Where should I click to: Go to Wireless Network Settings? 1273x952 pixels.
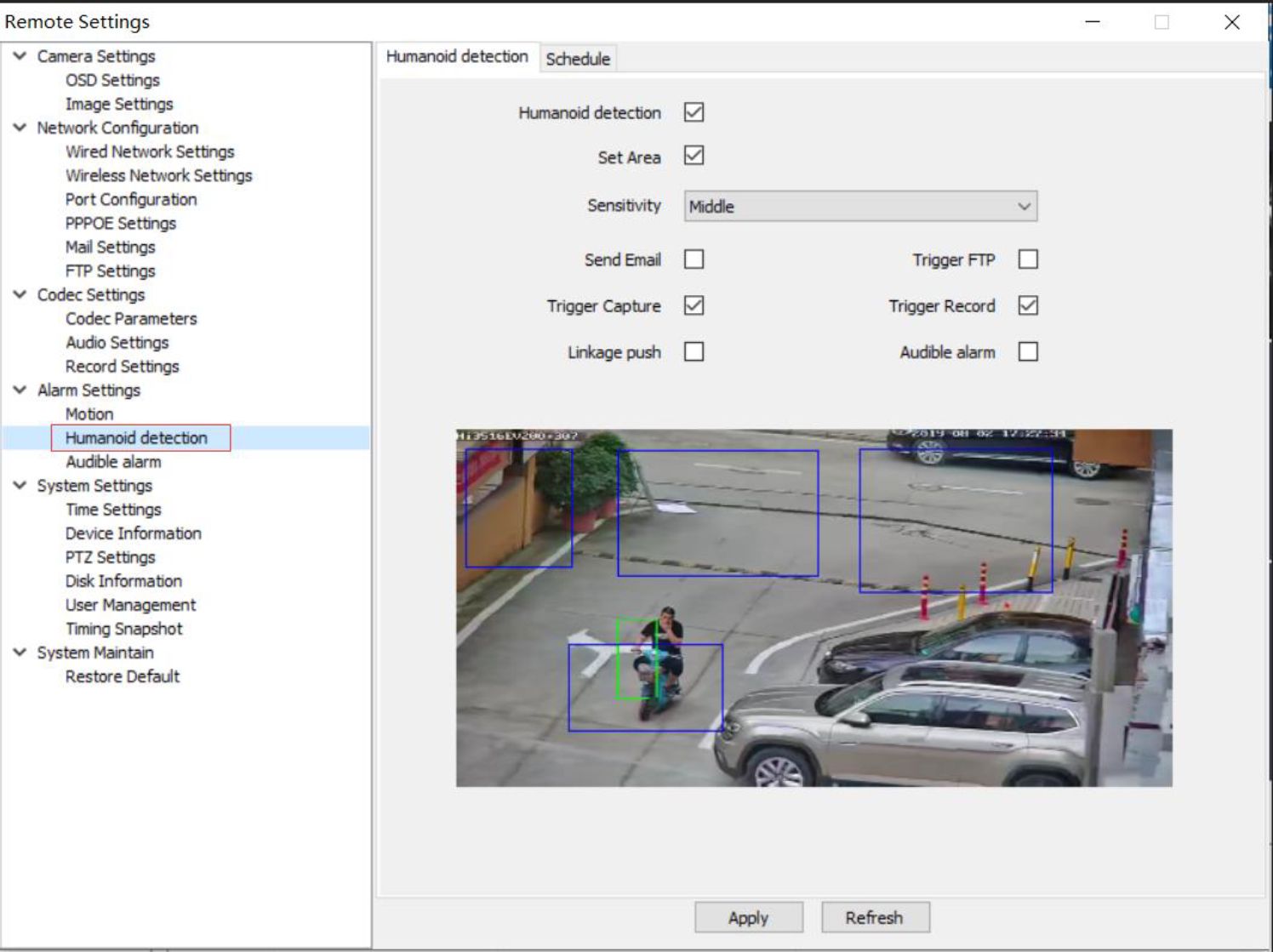pos(158,175)
